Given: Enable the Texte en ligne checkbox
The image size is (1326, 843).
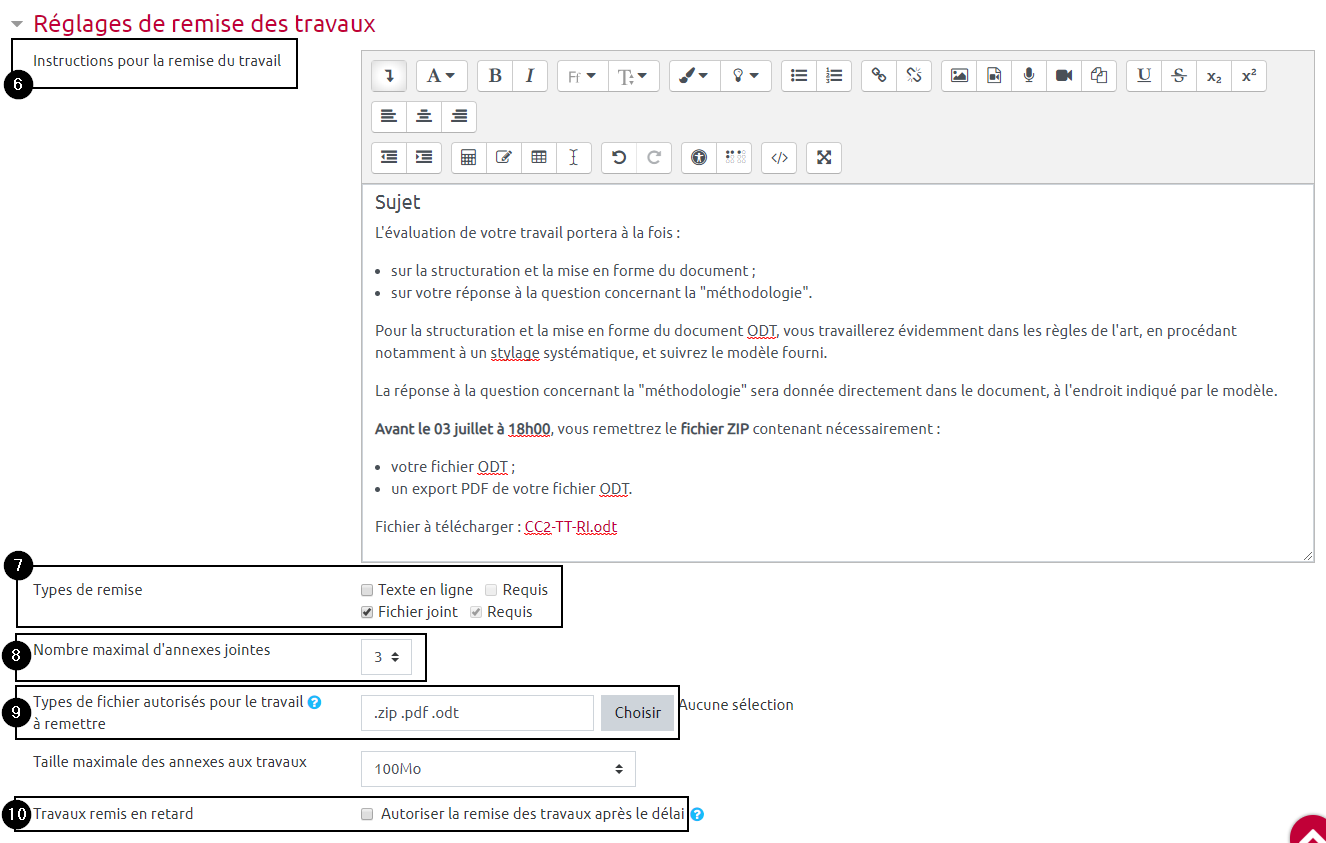Looking at the screenshot, I should click(367, 590).
